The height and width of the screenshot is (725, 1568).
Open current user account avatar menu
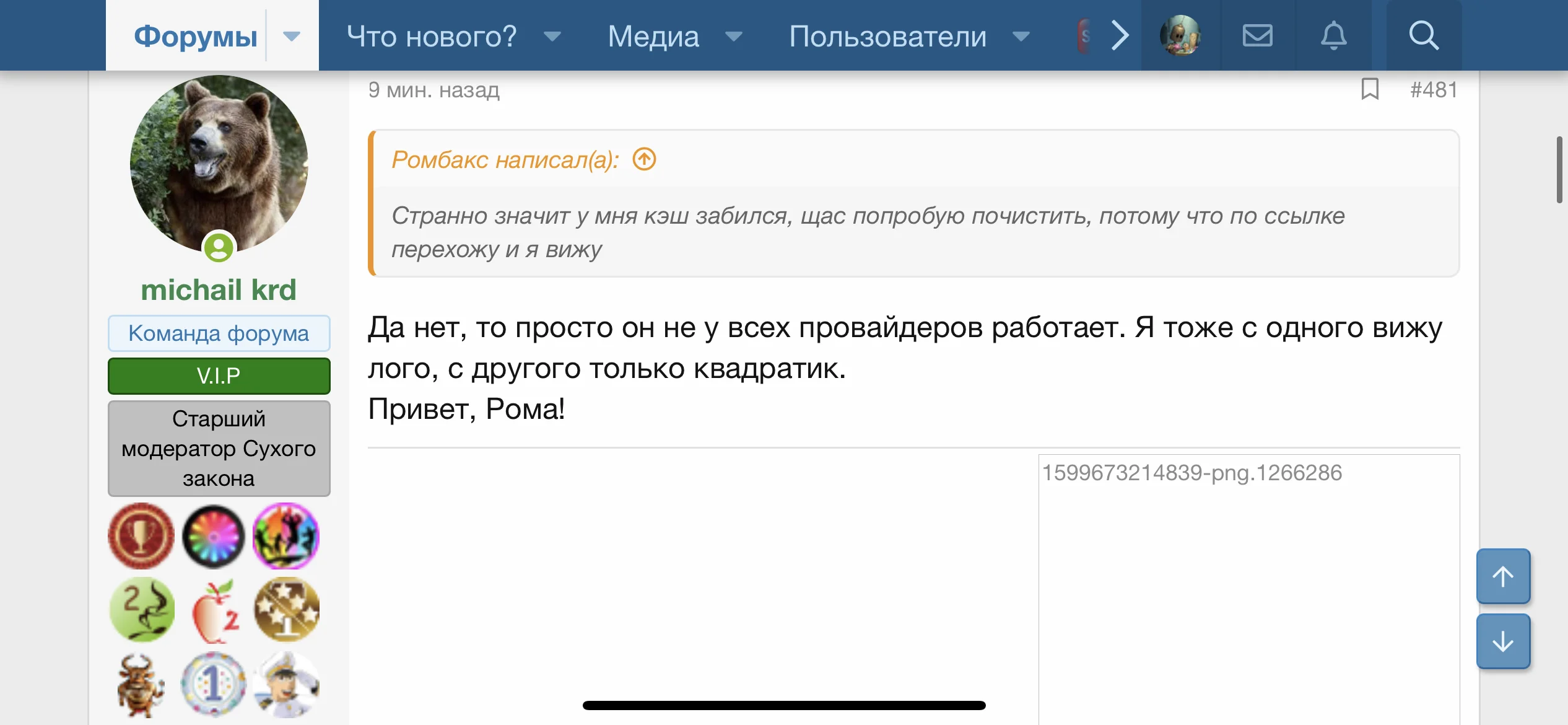pyautogui.click(x=1180, y=35)
